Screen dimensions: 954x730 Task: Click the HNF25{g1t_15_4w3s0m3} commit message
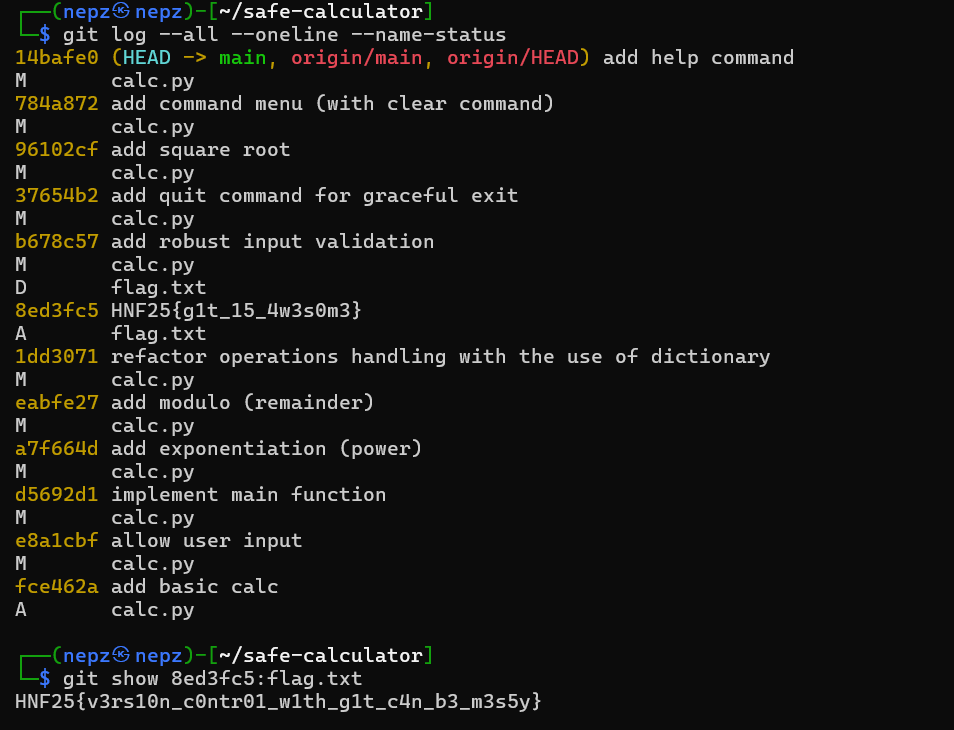tap(236, 311)
